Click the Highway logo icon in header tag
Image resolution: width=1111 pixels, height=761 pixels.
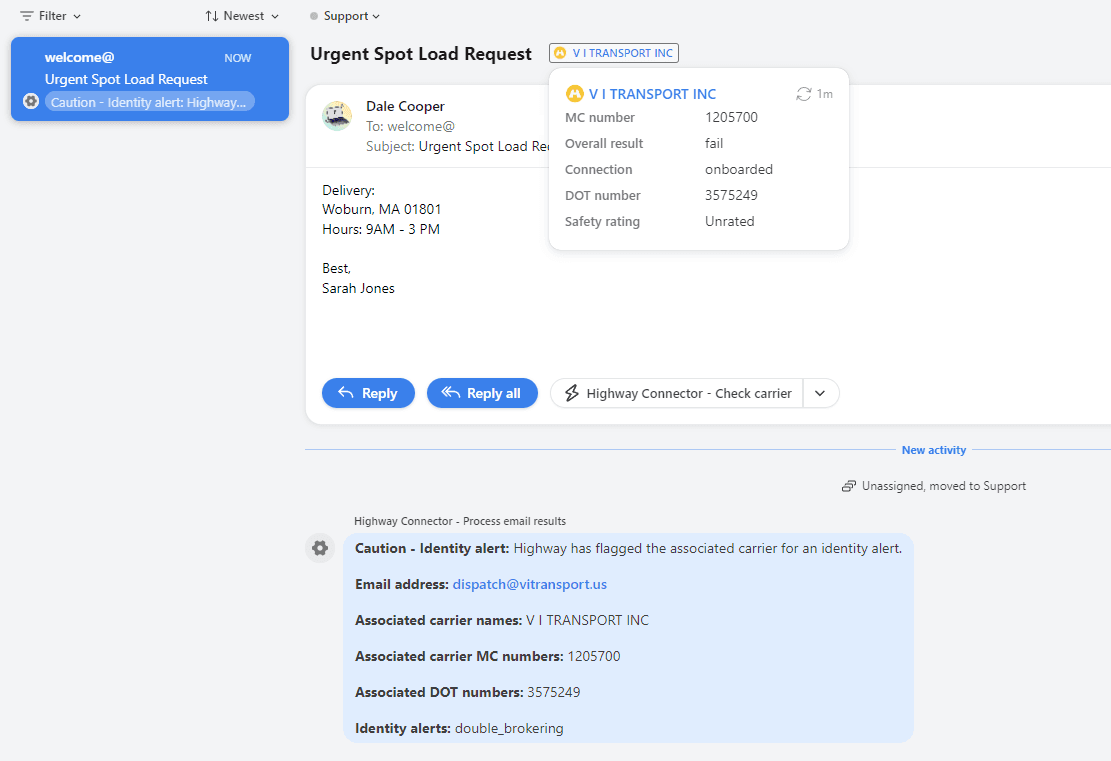click(x=560, y=53)
